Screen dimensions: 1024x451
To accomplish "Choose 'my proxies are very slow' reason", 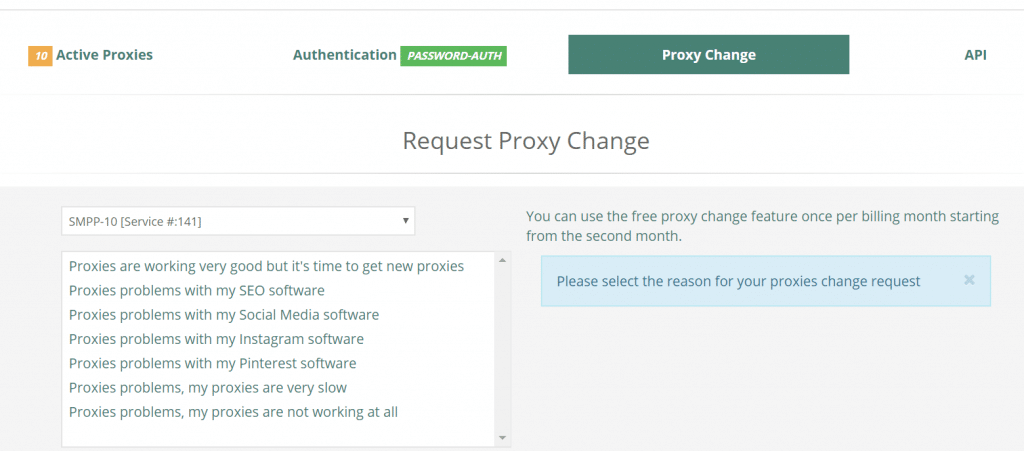I will click(x=208, y=388).
